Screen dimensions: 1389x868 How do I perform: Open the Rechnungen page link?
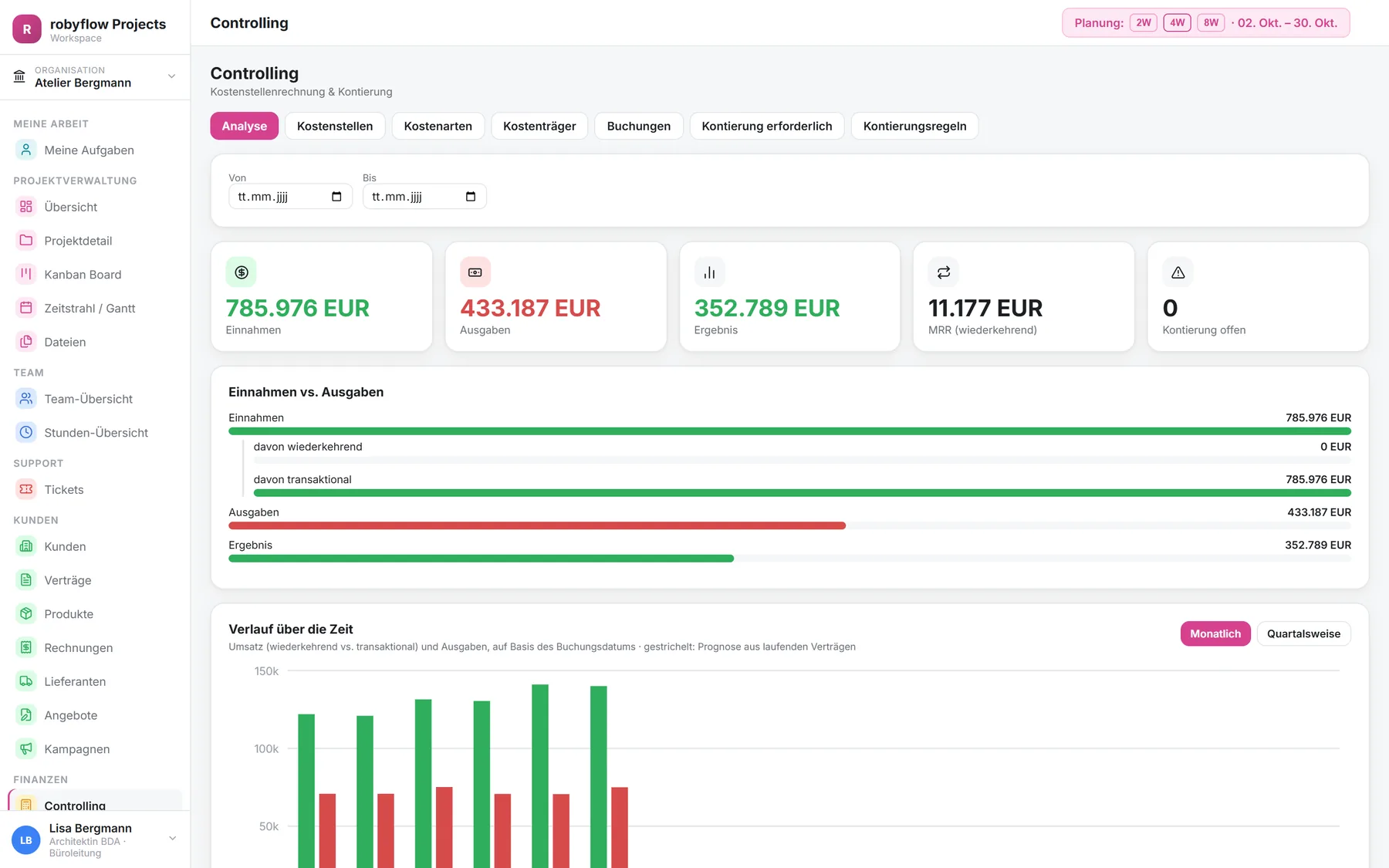point(95,647)
